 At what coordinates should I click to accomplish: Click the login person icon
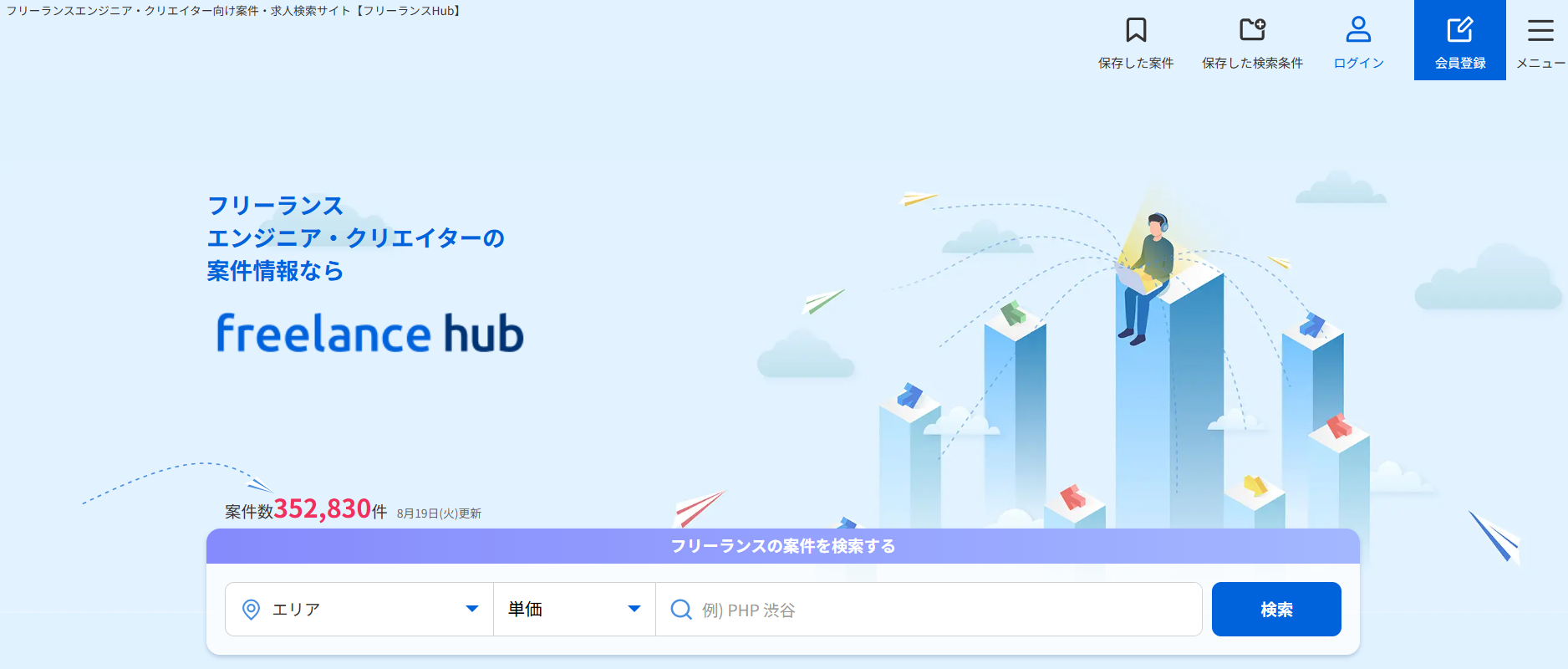pos(1358,30)
